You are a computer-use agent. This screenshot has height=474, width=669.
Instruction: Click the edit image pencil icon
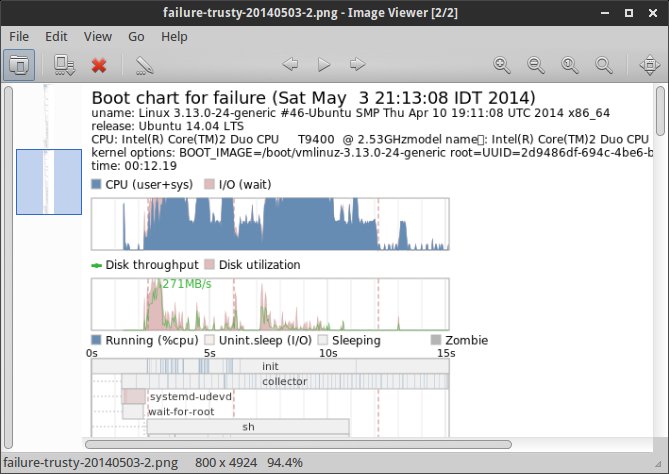pos(144,65)
